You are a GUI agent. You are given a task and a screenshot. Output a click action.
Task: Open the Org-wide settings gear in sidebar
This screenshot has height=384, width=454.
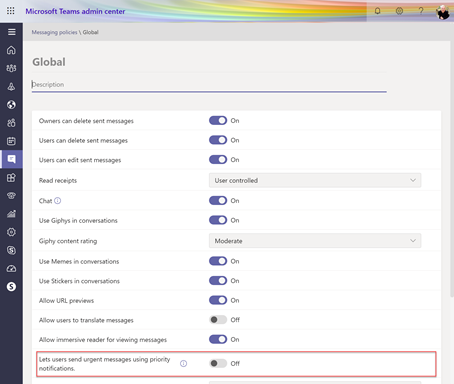point(11,232)
